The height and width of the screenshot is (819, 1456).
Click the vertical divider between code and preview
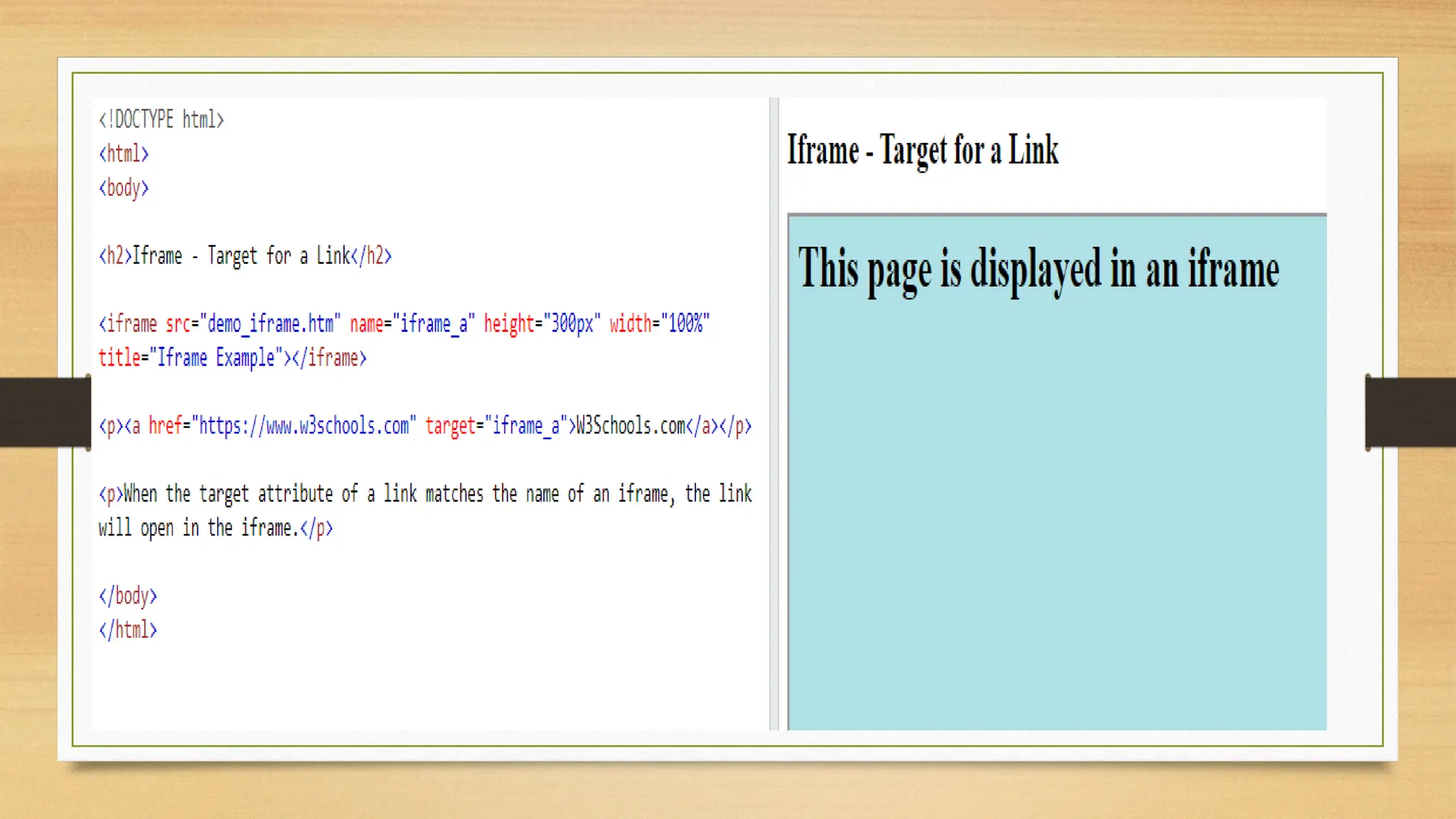click(774, 412)
